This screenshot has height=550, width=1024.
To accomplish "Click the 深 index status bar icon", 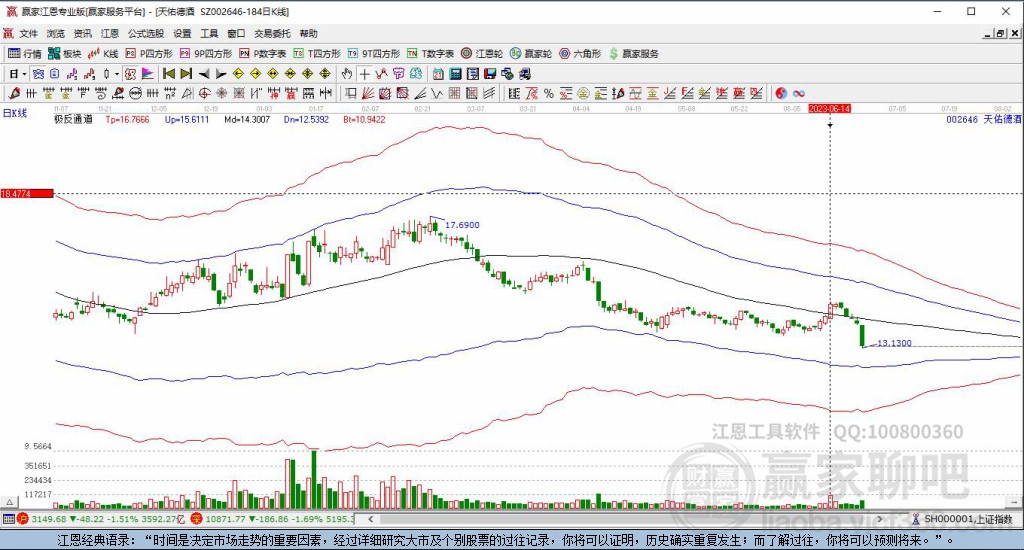I will click(197, 519).
